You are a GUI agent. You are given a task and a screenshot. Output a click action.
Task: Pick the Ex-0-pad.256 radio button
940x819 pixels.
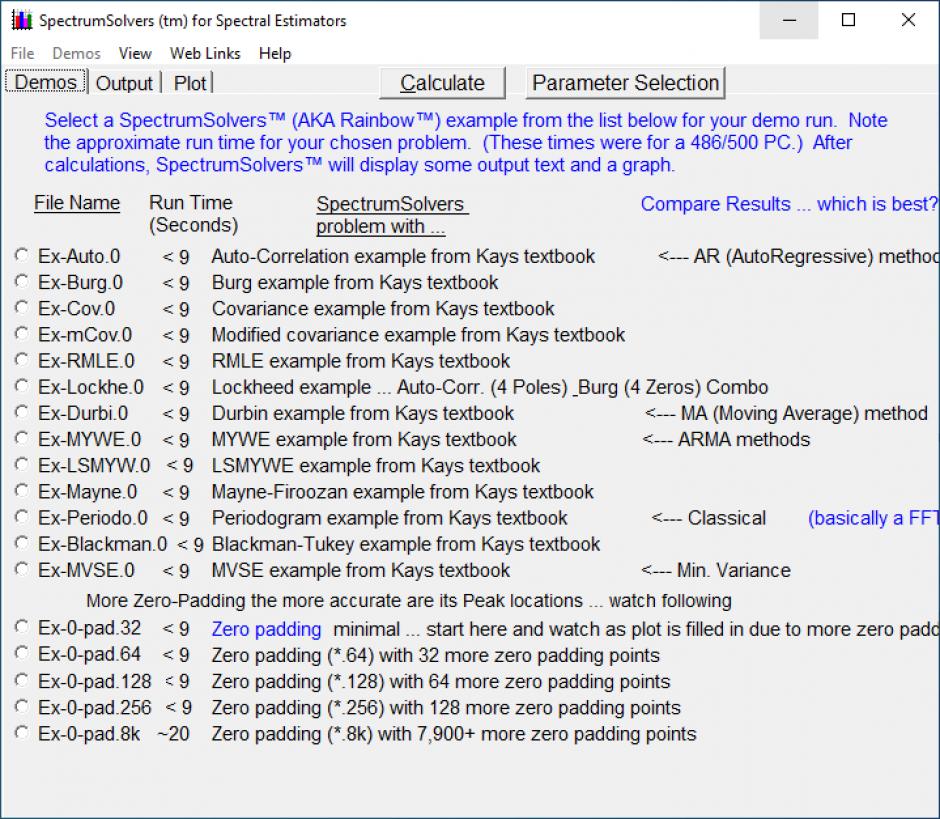(22, 707)
